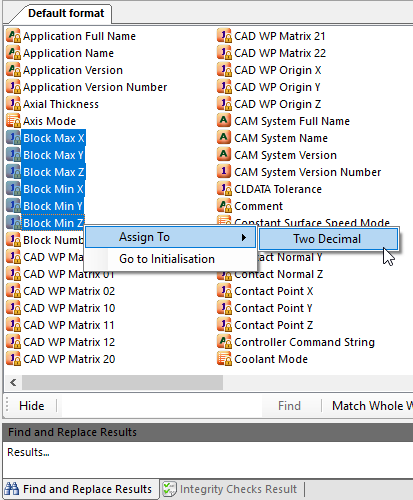Screen dimensions: 413x500
Task: Click the Axis Mode group icon
Action: (13, 121)
